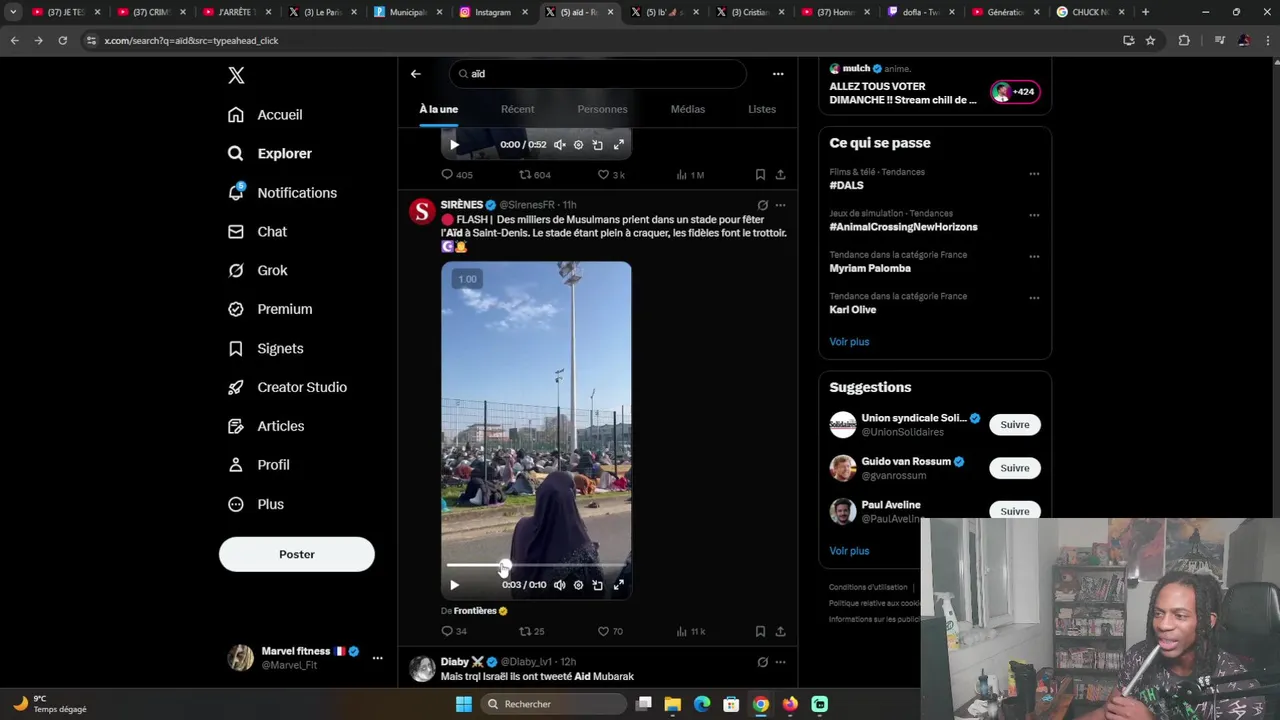Switch to the Médias tab
The height and width of the screenshot is (720, 1280).
[x=688, y=109]
